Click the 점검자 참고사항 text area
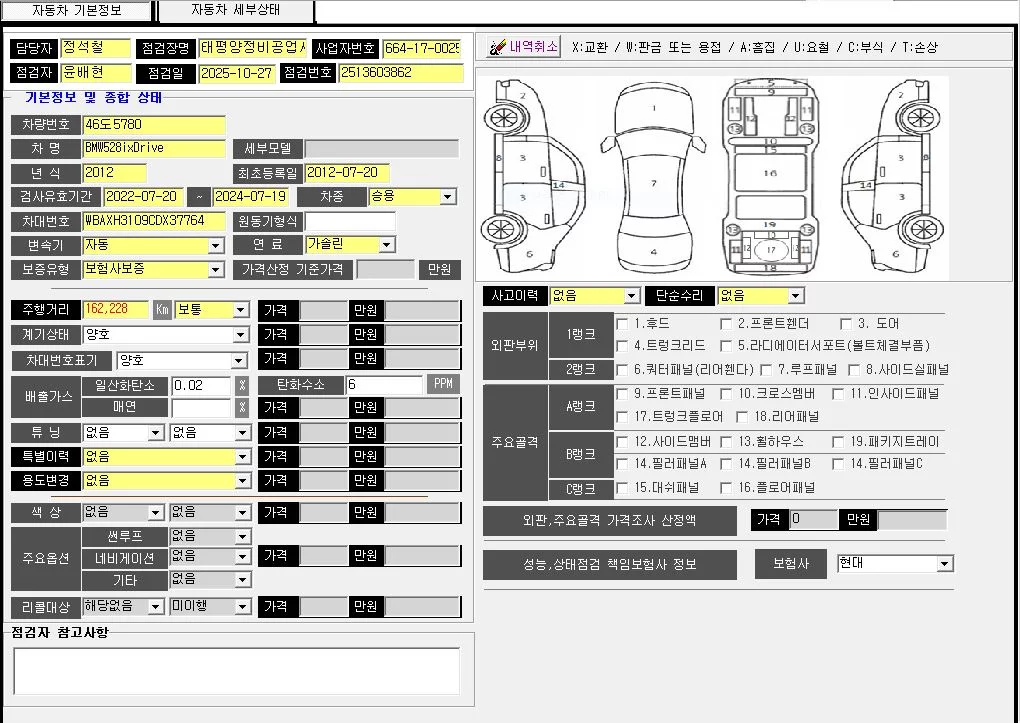Image resolution: width=1020 pixels, height=723 pixels. click(236, 670)
